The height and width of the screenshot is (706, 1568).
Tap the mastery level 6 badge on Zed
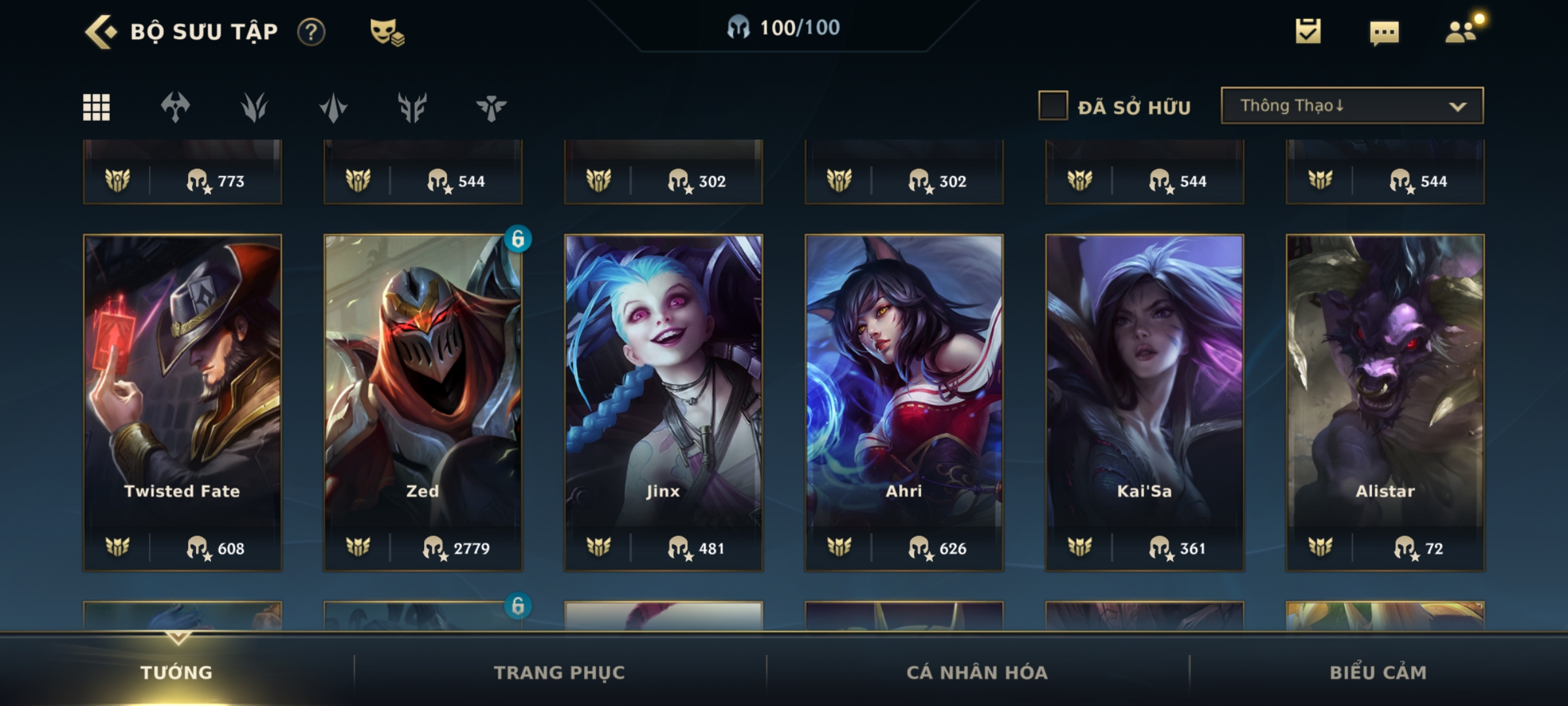[x=517, y=239]
